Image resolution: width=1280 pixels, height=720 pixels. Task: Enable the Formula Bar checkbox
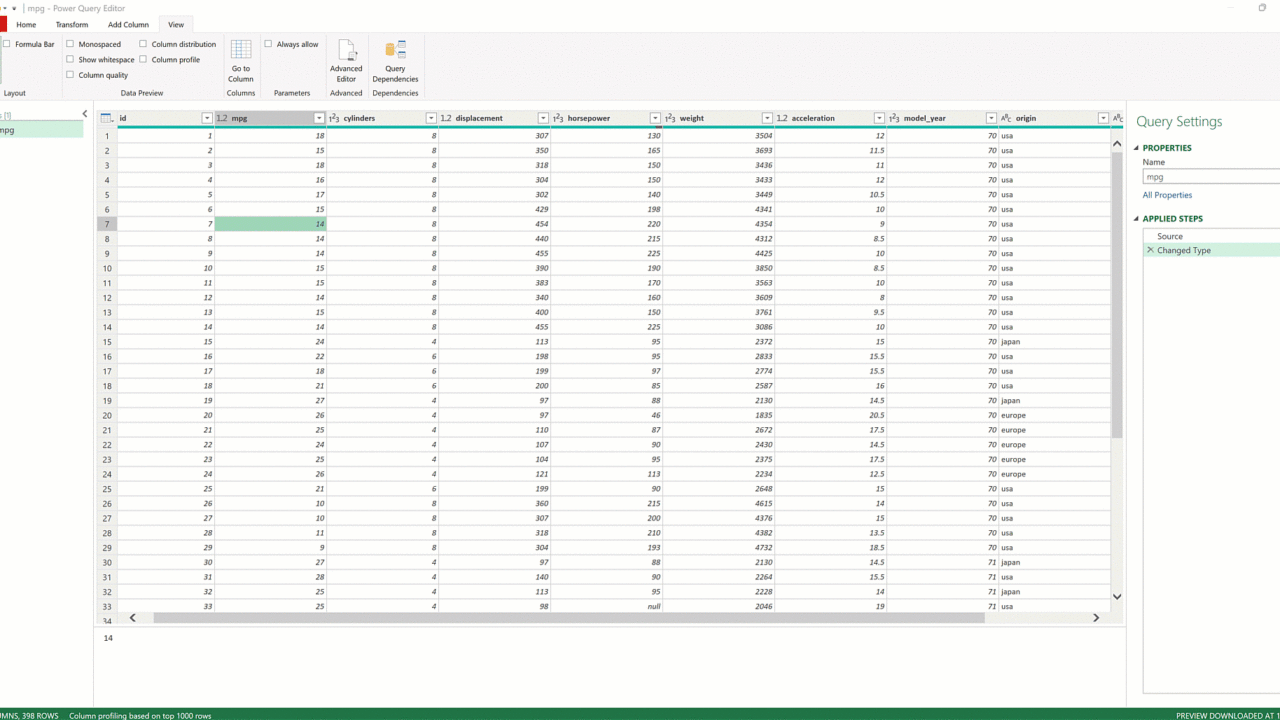click(x=7, y=44)
